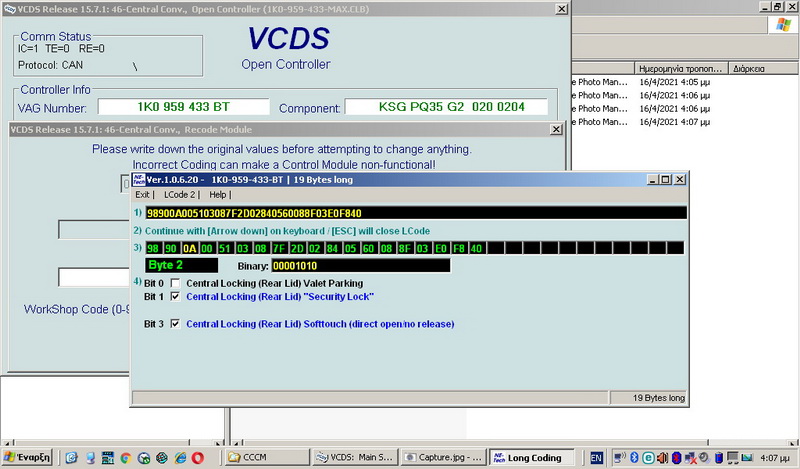
Task: Open wireless network tray icon
Action: click(x=620, y=458)
